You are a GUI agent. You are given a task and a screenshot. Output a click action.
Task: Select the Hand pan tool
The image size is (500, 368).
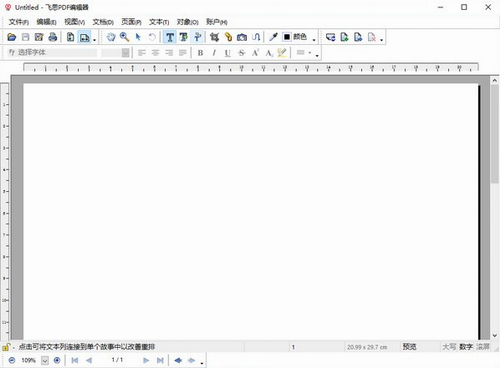pos(111,37)
